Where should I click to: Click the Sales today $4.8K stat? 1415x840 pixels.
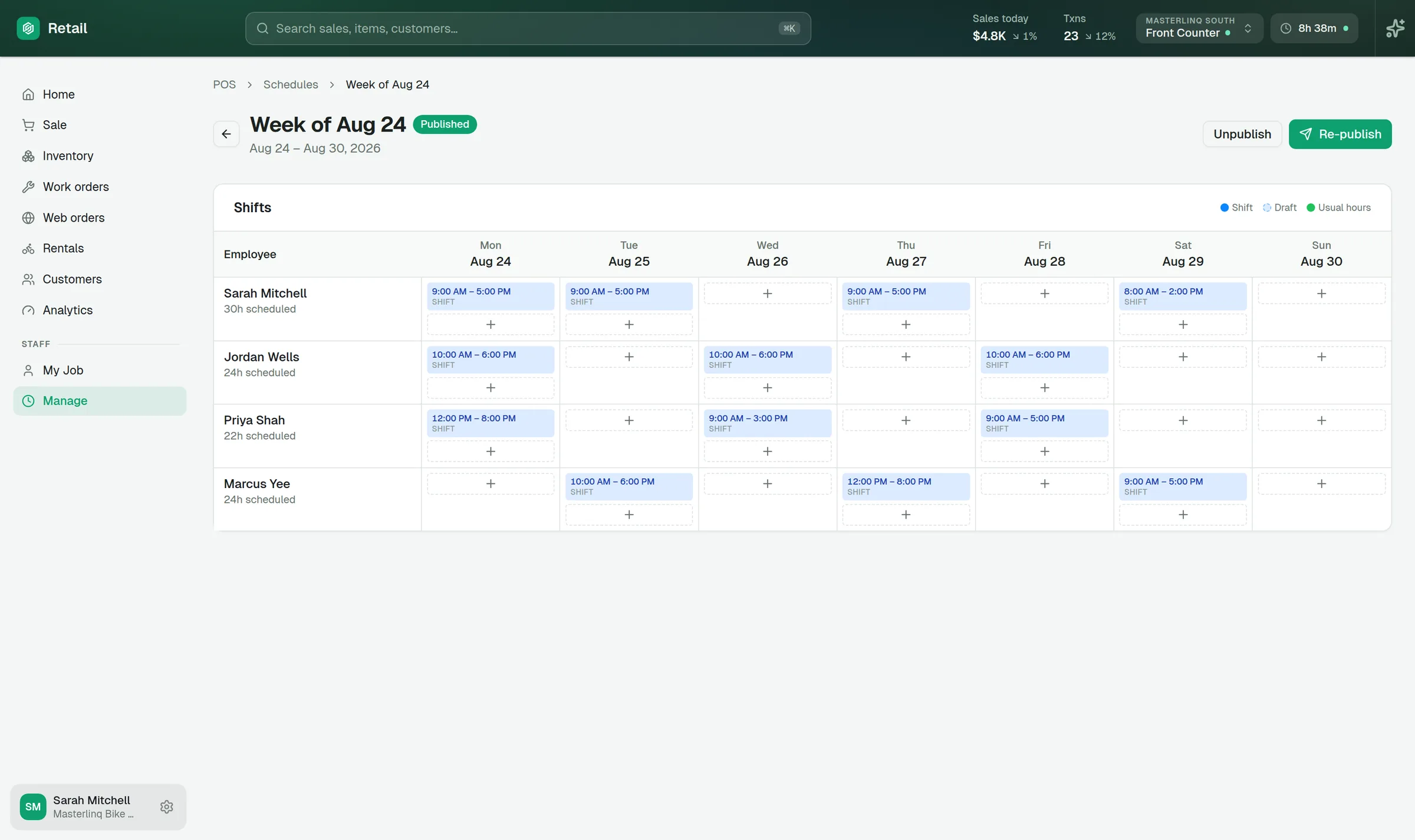(x=1004, y=28)
